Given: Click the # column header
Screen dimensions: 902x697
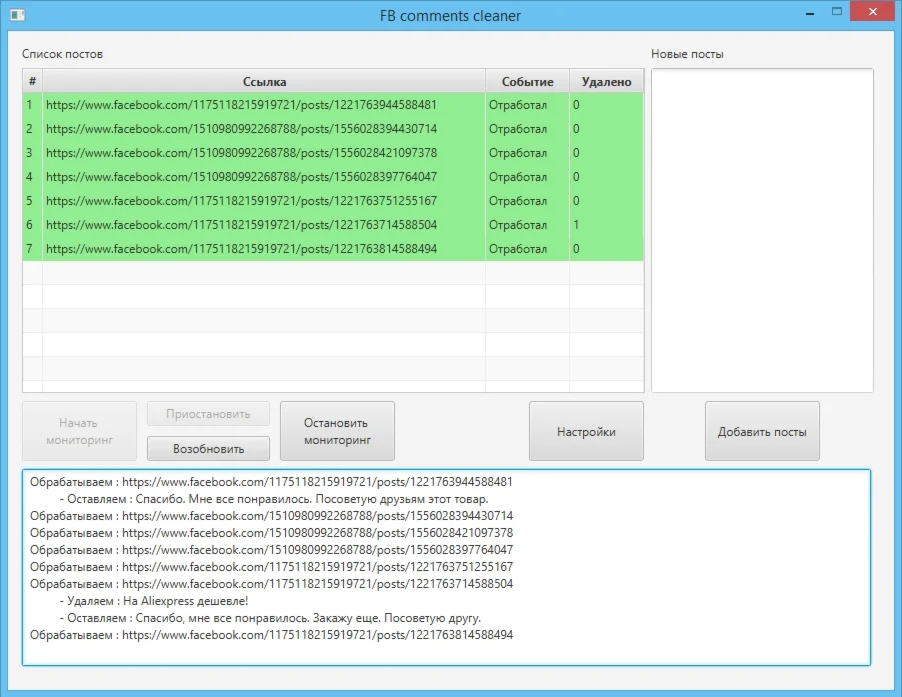Looking at the screenshot, I should (x=32, y=82).
